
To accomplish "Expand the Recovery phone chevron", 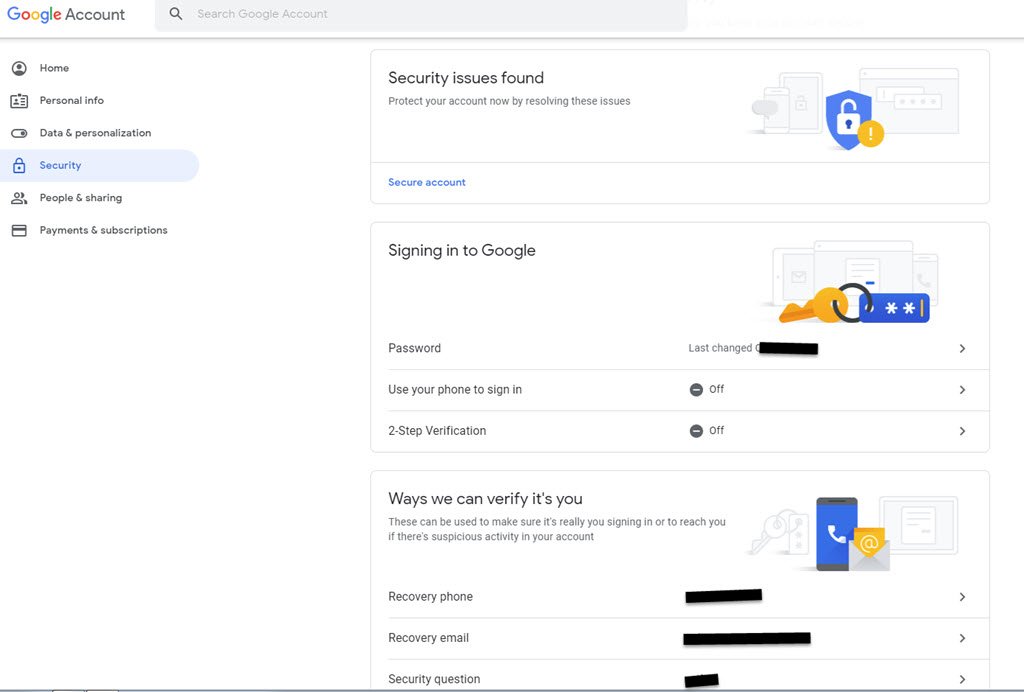I will coord(962,597).
